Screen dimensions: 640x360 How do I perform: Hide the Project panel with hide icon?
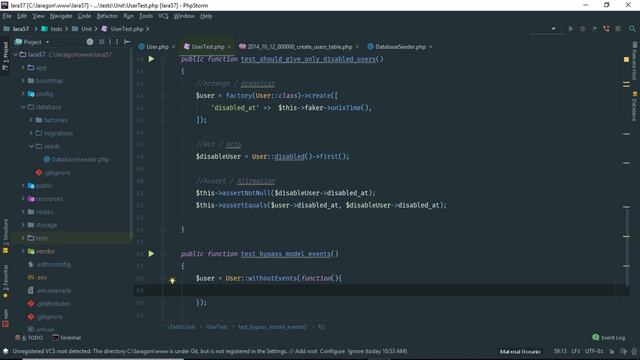point(127,42)
